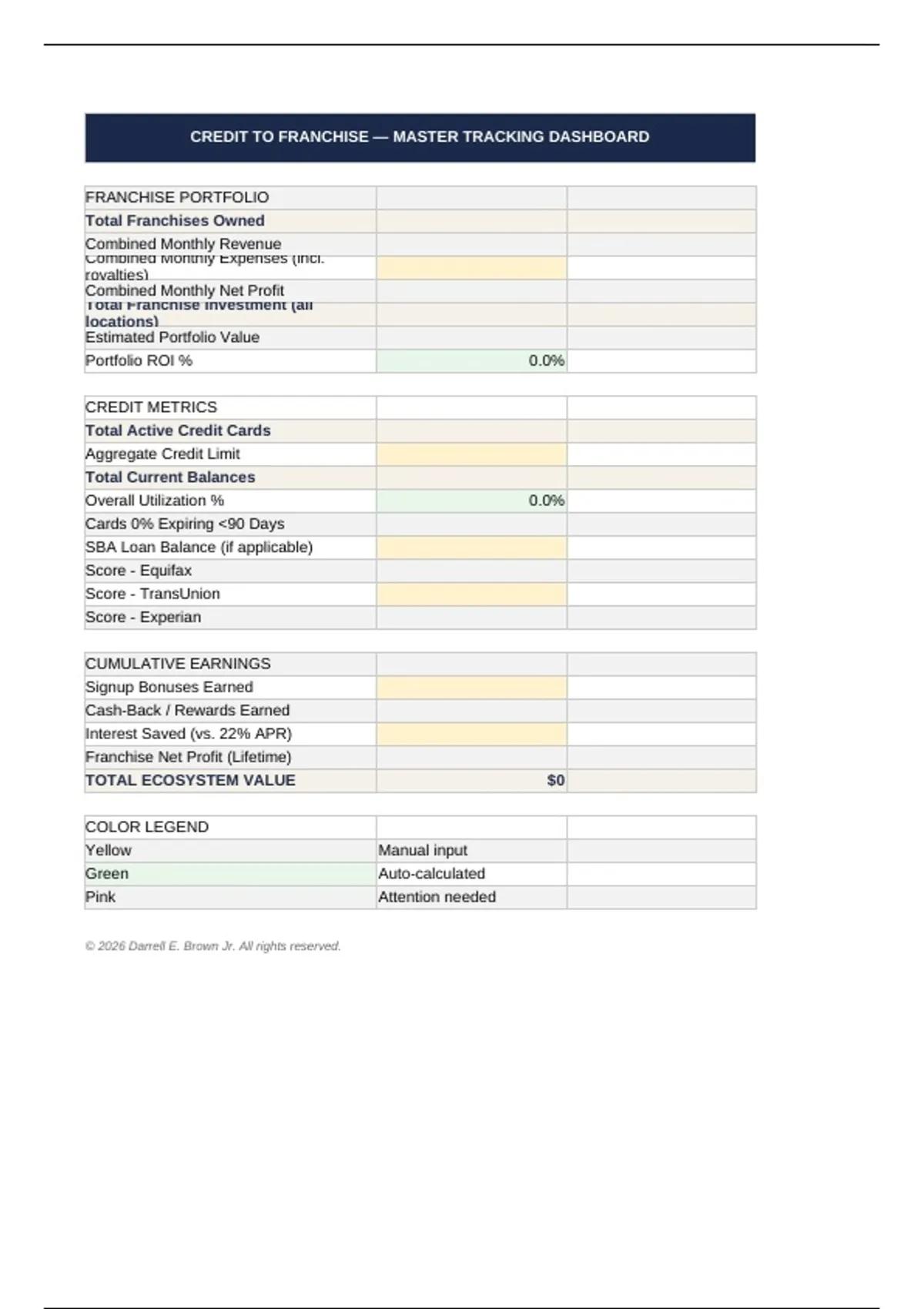Select the Green legend color cell
This screenshot has height=1309, width=924.
click(x=230, y=874)
